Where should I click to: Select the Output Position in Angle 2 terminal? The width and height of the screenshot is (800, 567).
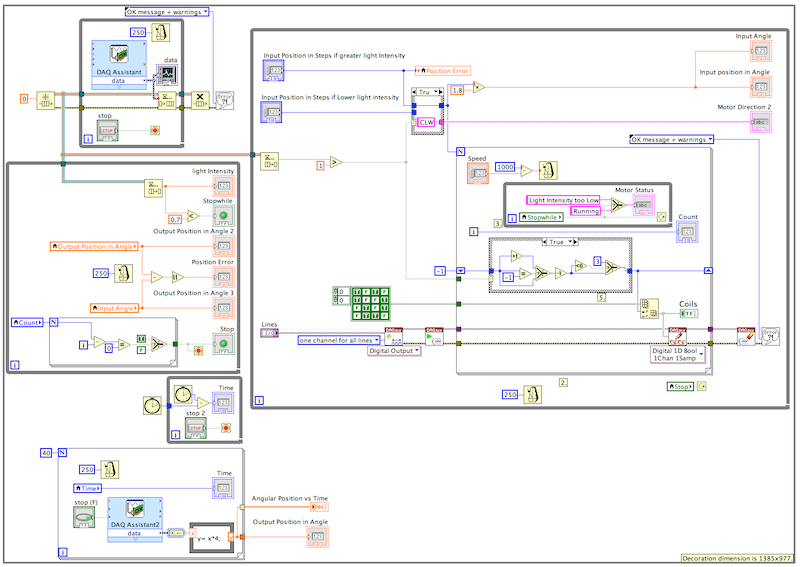[223, 246]
